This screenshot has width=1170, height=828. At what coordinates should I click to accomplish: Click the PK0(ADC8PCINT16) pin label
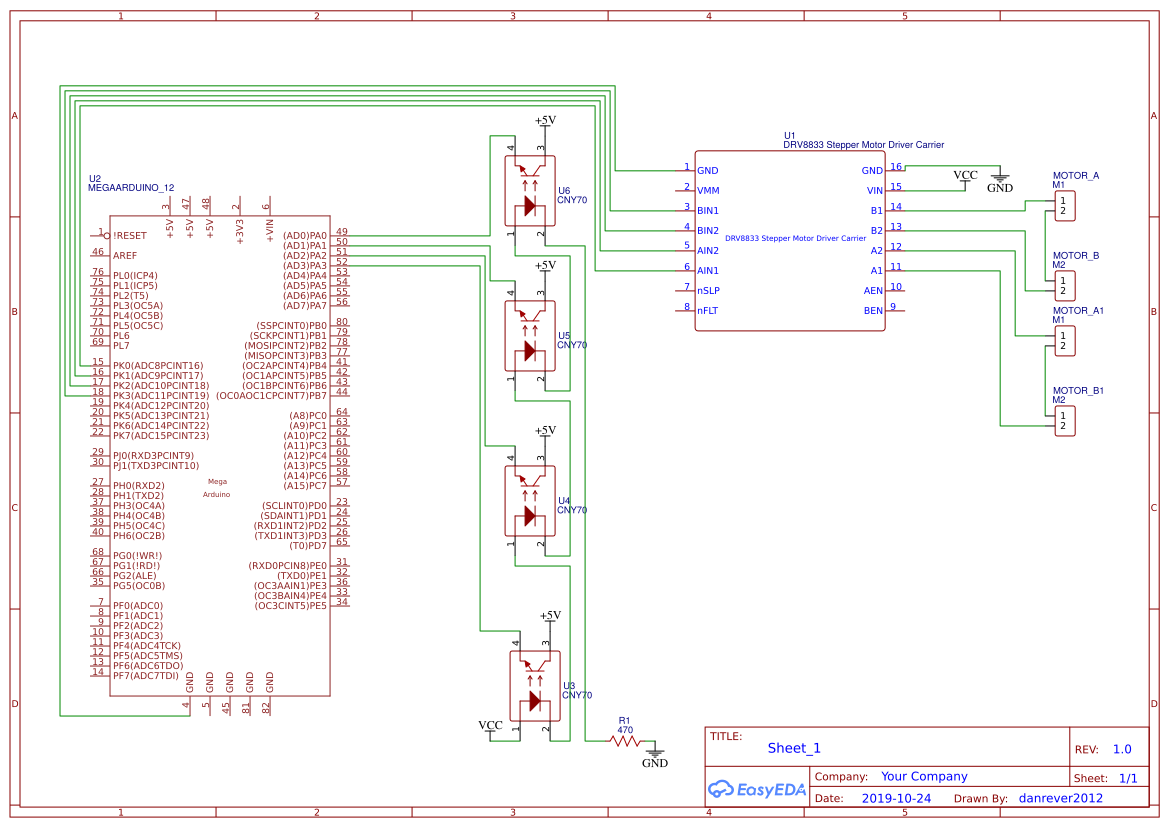coord(157,366)
